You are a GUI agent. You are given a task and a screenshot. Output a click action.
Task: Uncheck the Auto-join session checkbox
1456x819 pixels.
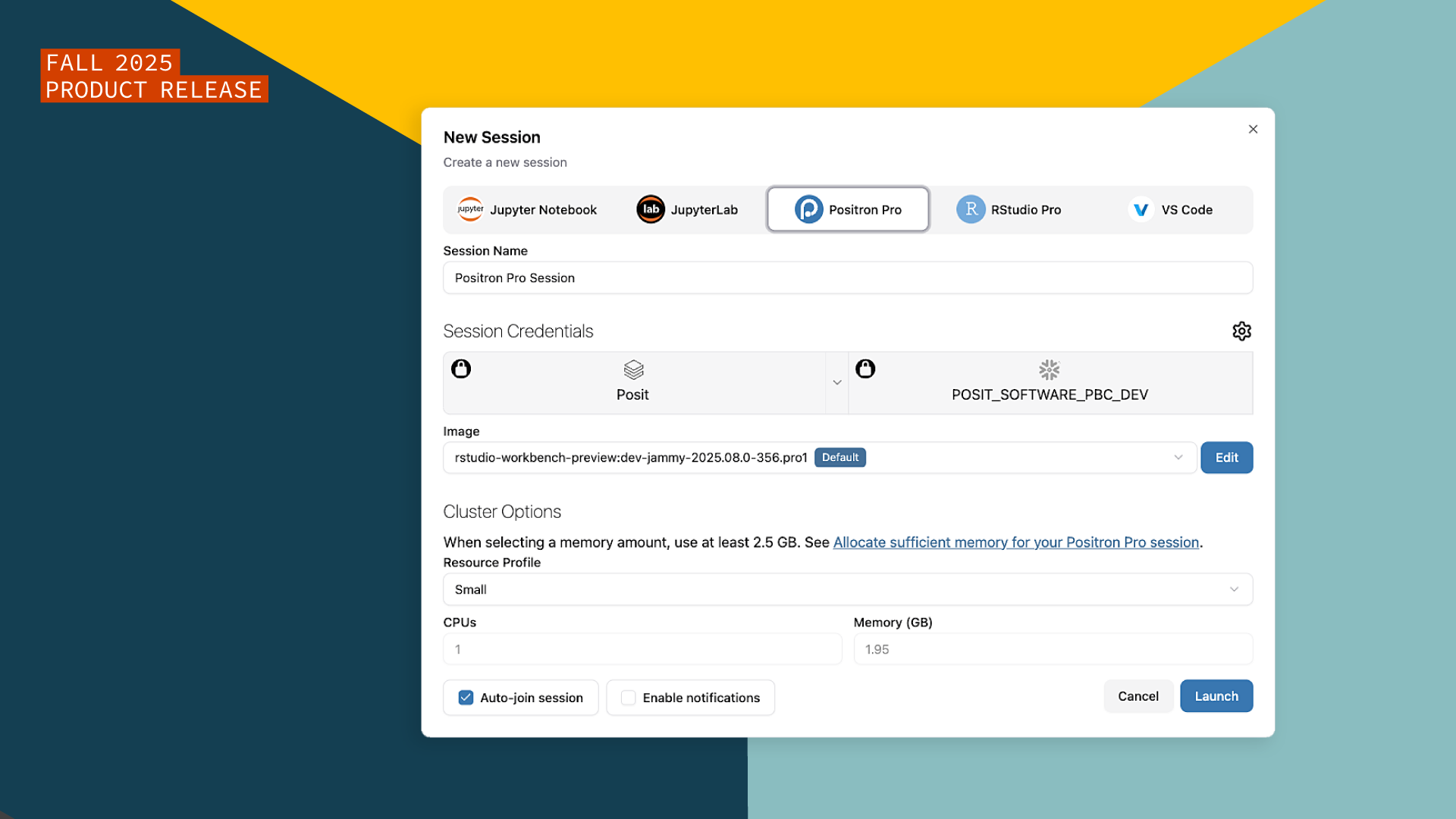click(466, 698)
